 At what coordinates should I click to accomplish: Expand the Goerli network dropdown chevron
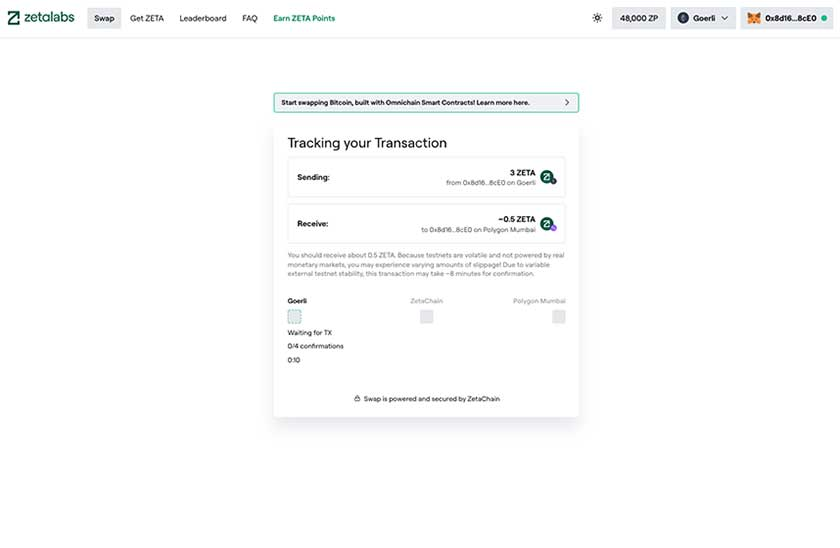pos(725,18)
